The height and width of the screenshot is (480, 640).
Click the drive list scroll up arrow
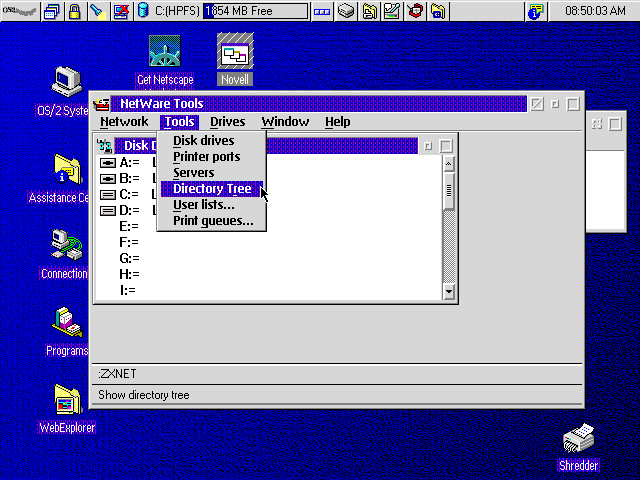click(x=449, y=164)
